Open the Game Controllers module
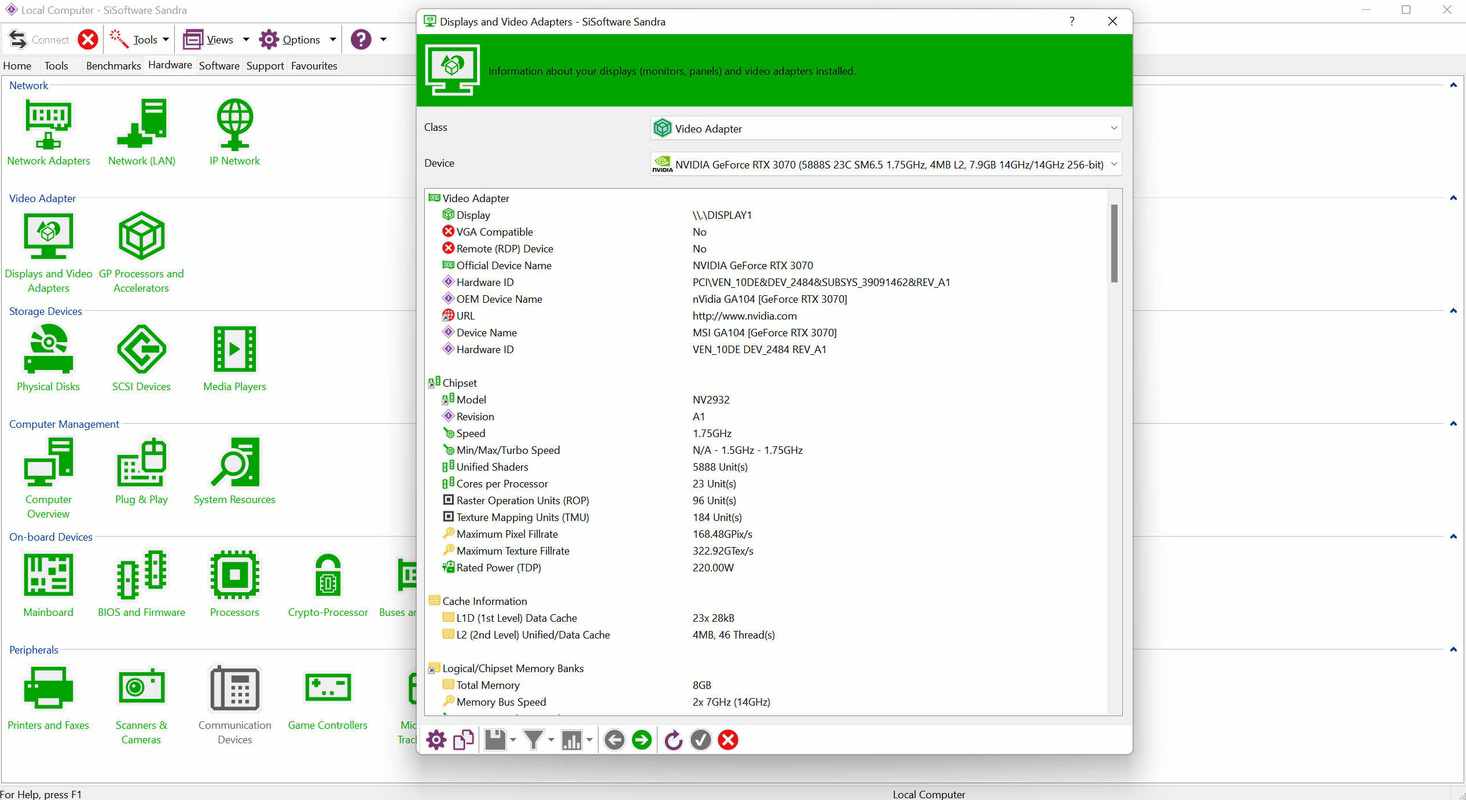1466x800 pixels. coord(327,688)
